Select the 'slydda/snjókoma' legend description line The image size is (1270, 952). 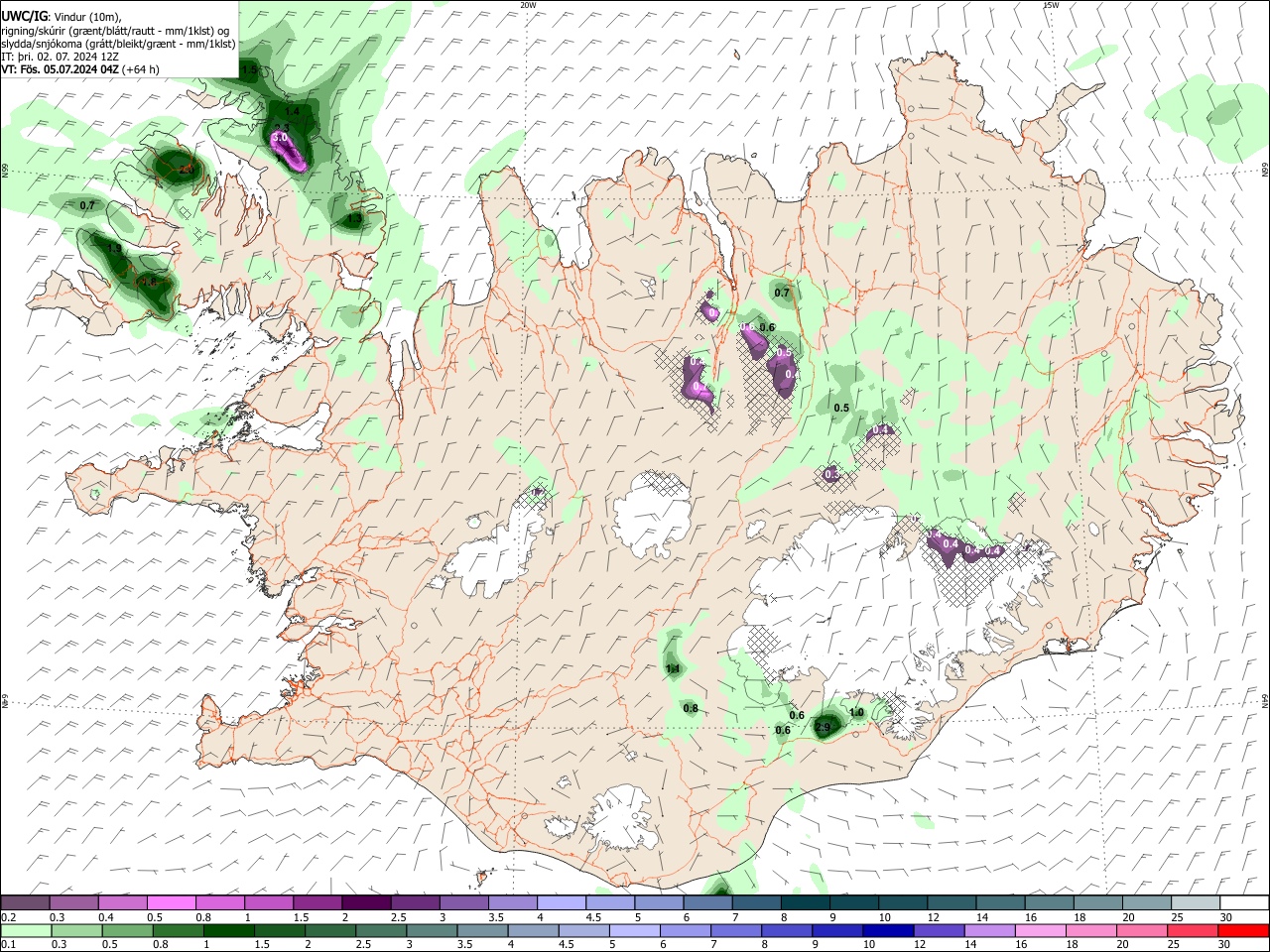tap(118, 44)
